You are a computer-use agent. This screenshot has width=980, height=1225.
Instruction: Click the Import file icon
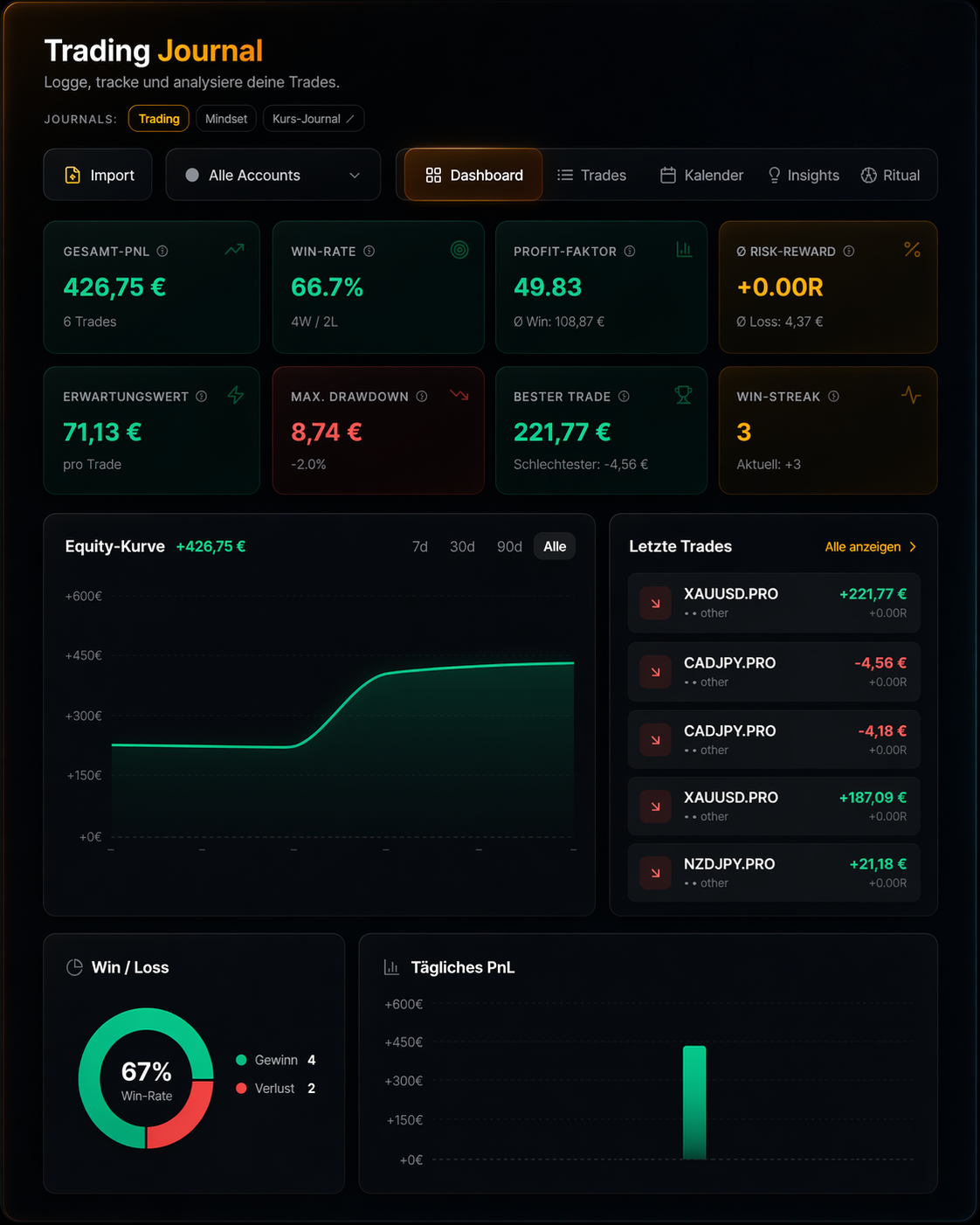(73, 175)
